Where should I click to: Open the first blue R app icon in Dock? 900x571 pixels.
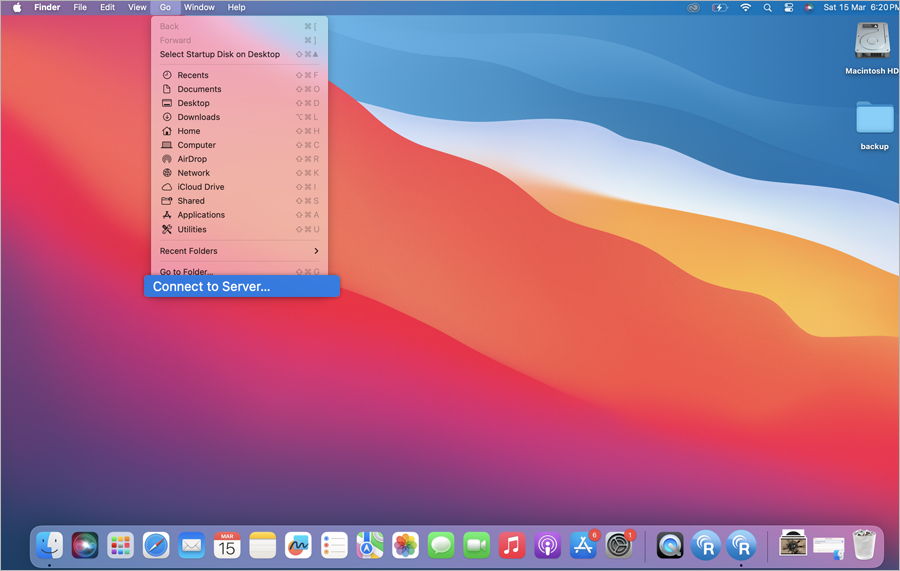click(x=705, y=545)
